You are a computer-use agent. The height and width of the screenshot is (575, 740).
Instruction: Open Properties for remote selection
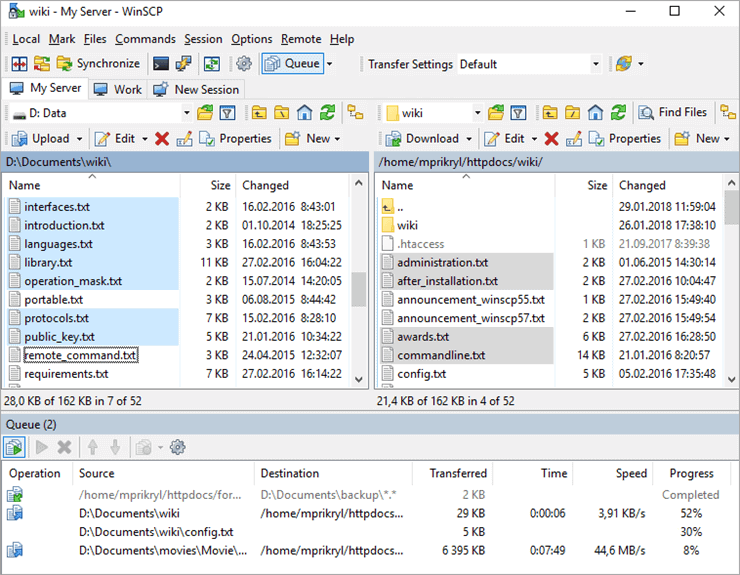click(x=624, y=139)
